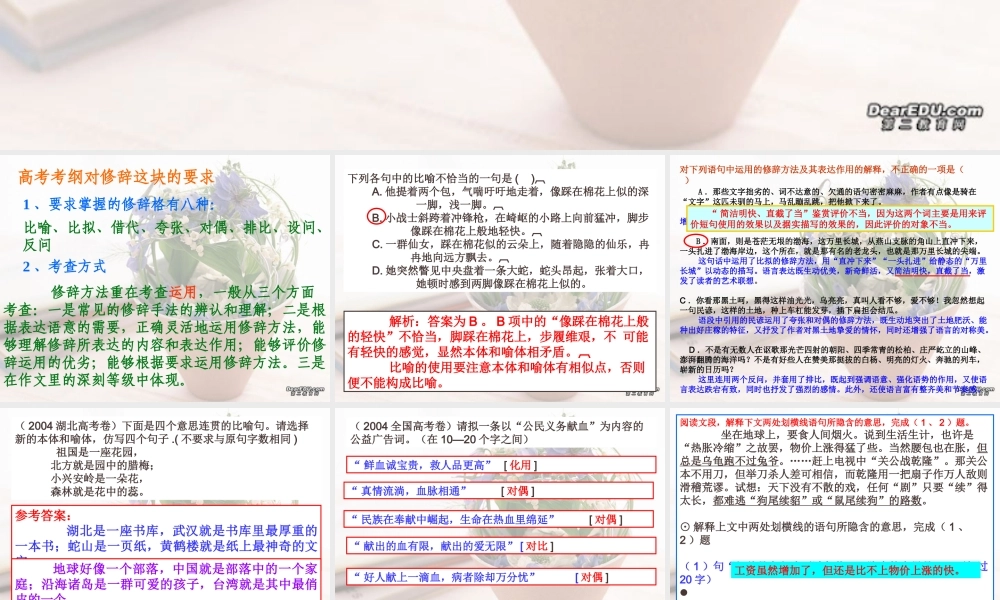1000x600 pixels.
Task: Click option D 她突然瞥见中央盘着一条大蛇
Action: point(507,277)
